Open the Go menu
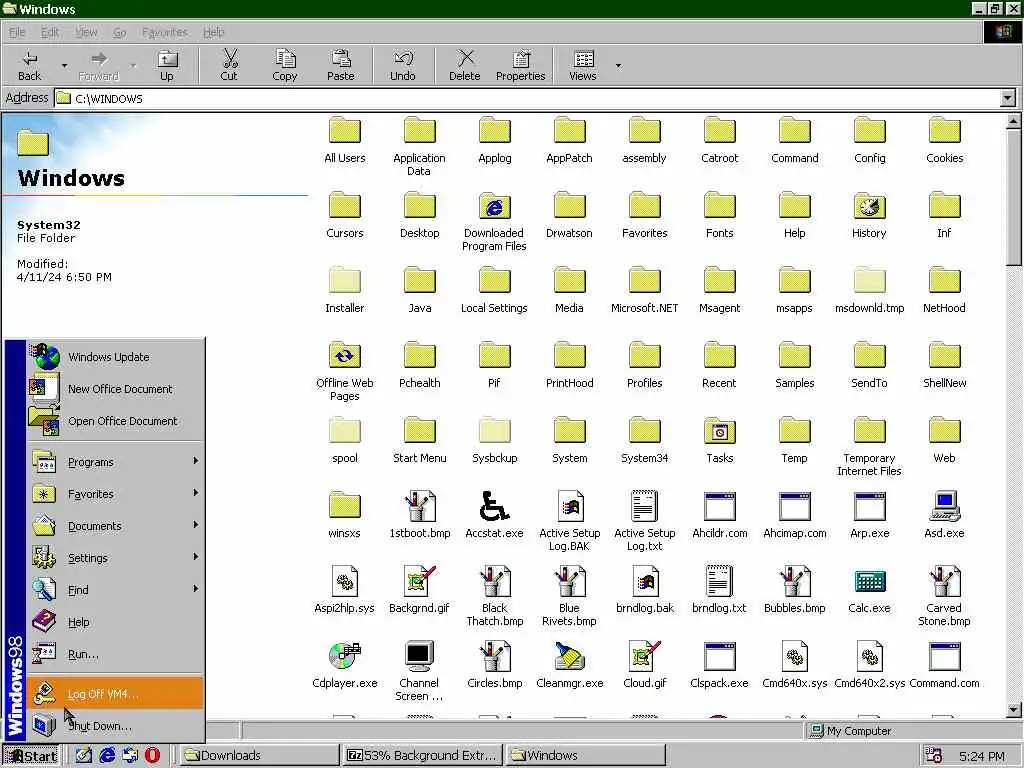This screenshot has width=1024, height=768. pyautogui.click(x=120, y=32)
